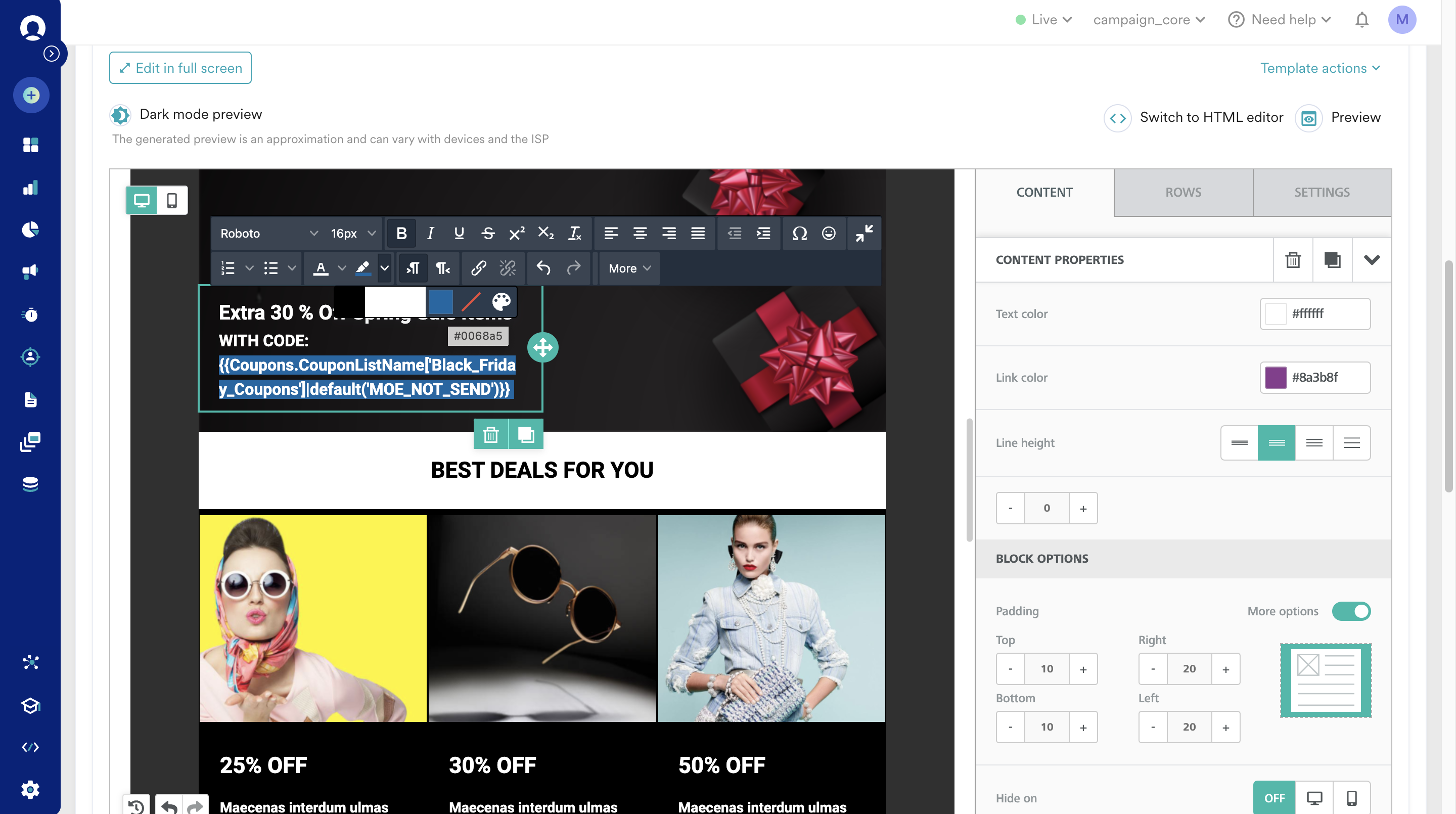Toggle strikethrough text formatting

(488, 233)
